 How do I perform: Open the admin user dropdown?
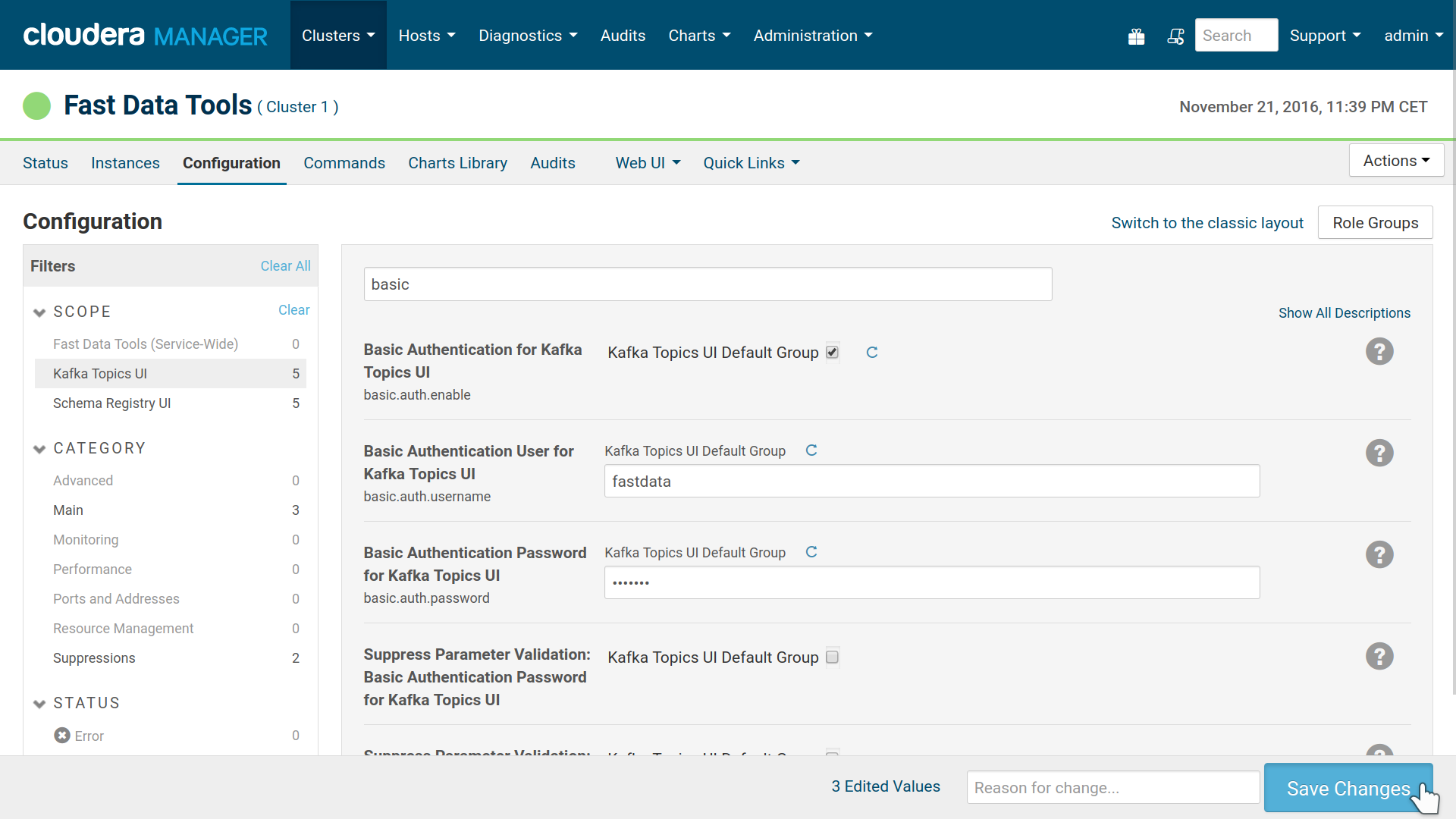(1414, 36)
